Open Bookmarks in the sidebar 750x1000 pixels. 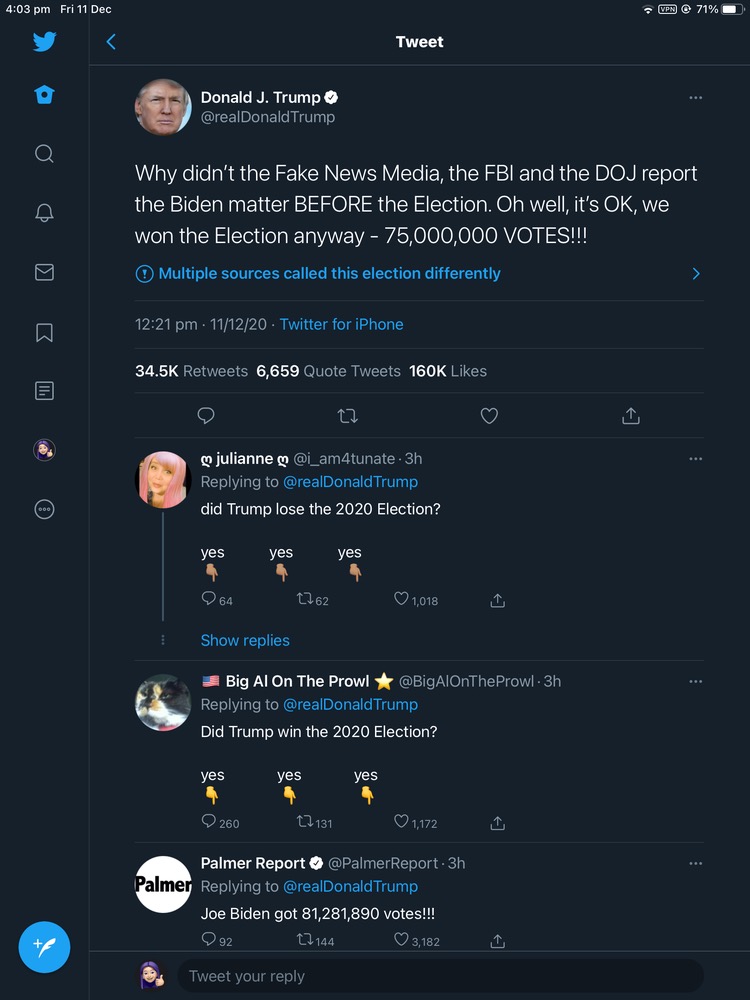tap(44, 332)
